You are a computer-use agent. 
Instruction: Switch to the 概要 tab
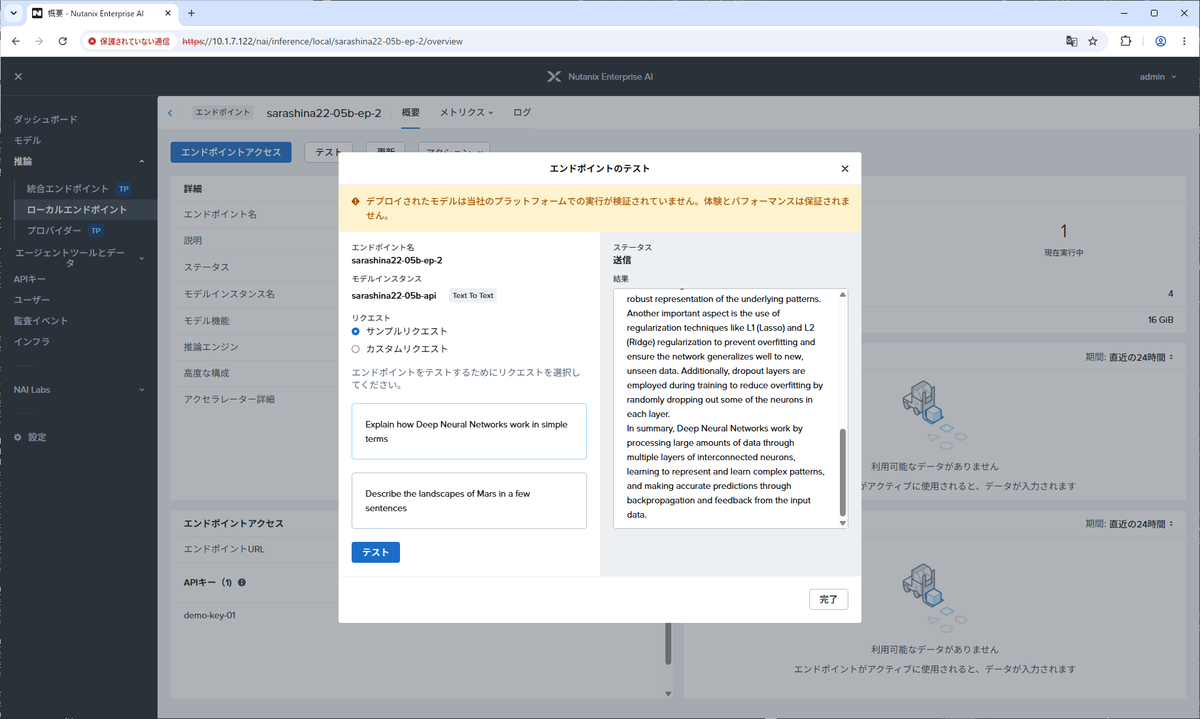point(411,113)
